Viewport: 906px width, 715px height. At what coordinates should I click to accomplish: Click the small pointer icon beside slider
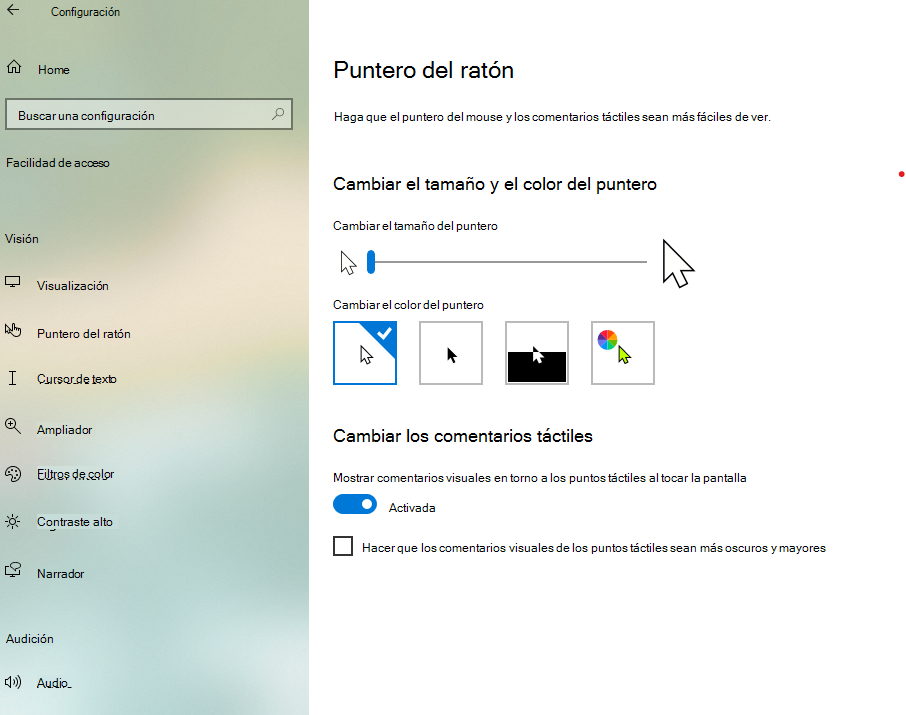point(348,263)
